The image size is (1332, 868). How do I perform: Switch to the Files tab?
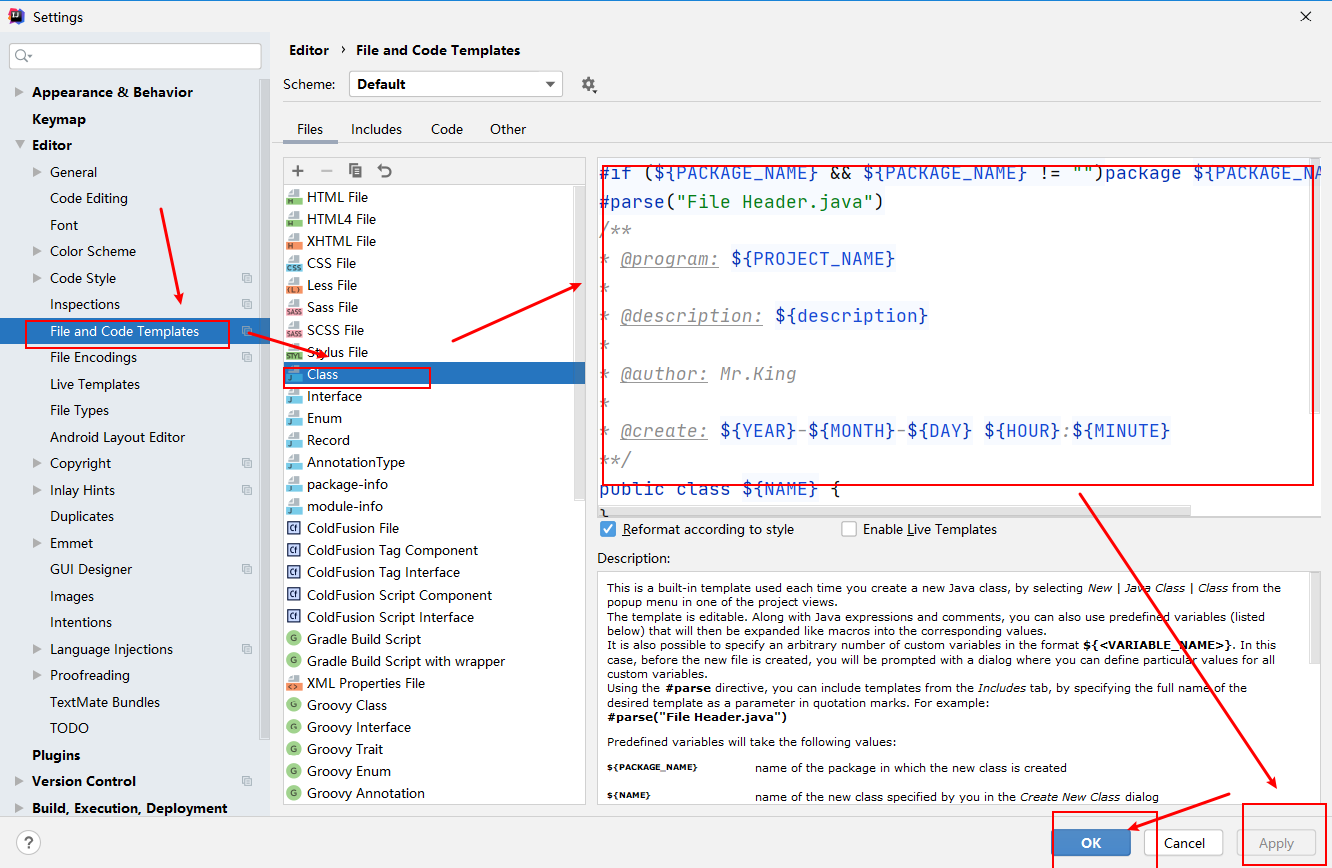click(310, 129)
